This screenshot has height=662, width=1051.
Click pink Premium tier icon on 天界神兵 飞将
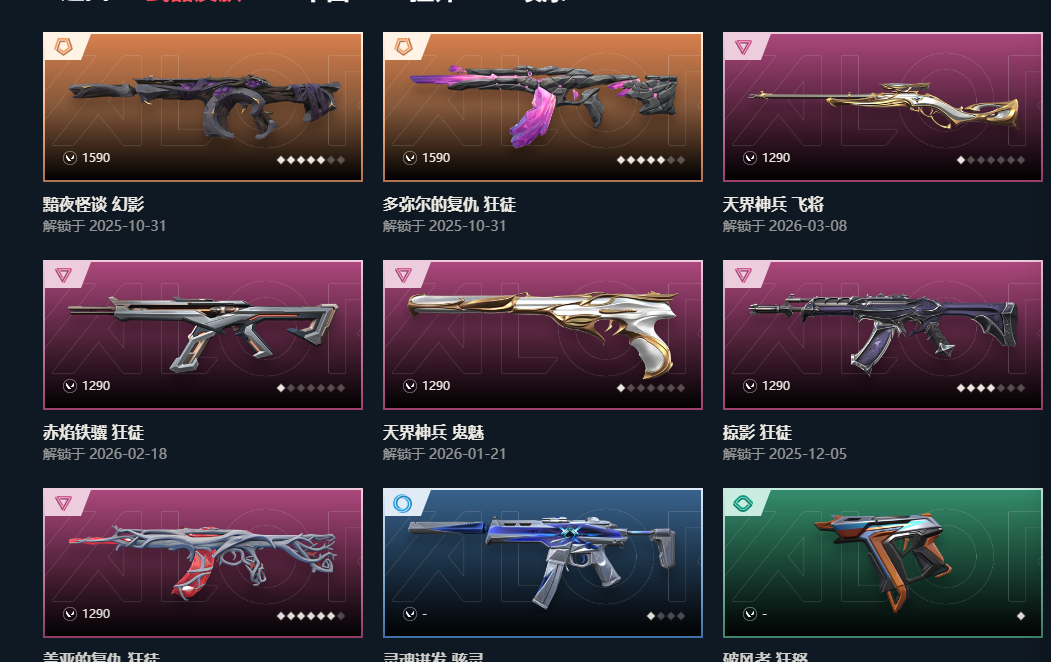(x=743, y=47)
